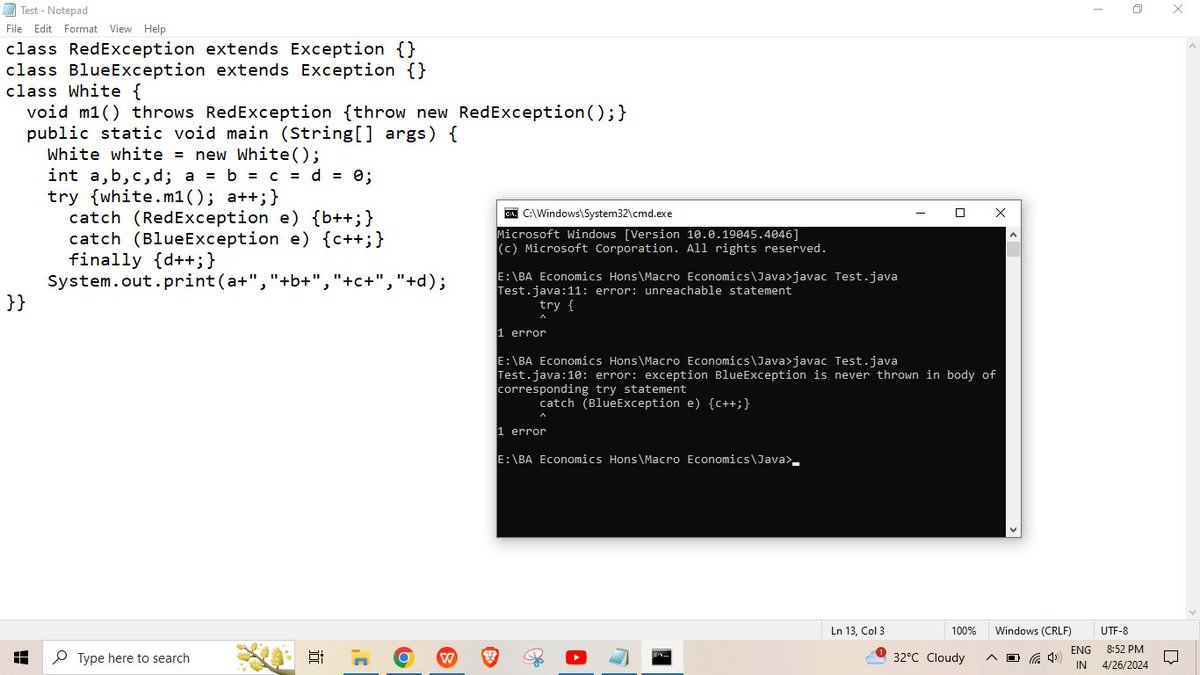Click 'Ln 13, Col 3' in status bar
The height and width of the screenshot is (675, 1200).
[x=858, y=631]
